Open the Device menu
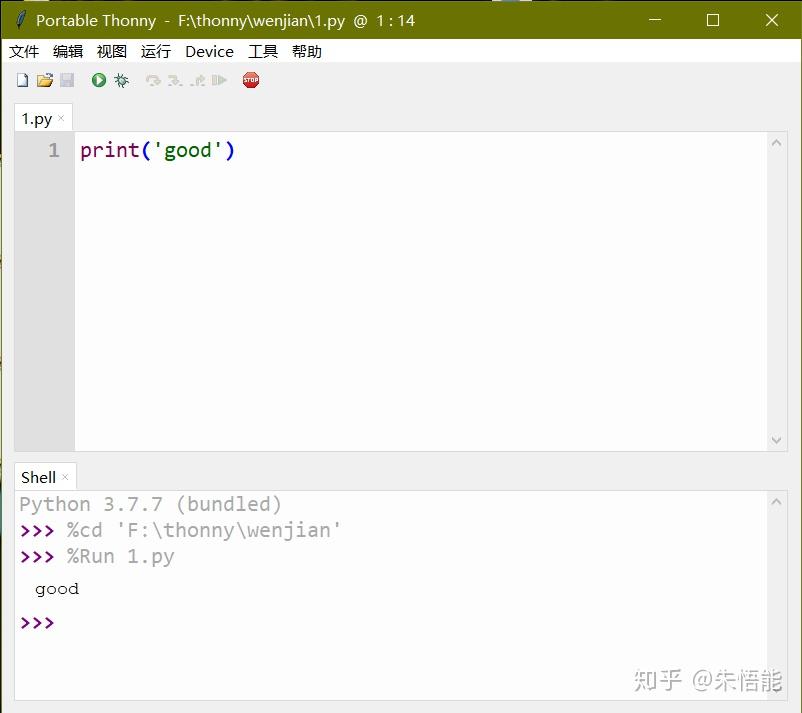 [x=210, y=52]
